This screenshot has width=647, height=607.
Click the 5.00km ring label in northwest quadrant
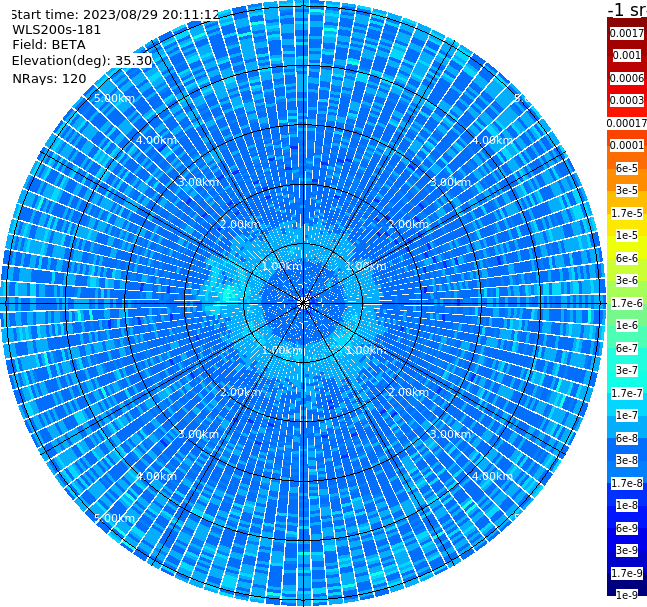(x=114, y=98)
